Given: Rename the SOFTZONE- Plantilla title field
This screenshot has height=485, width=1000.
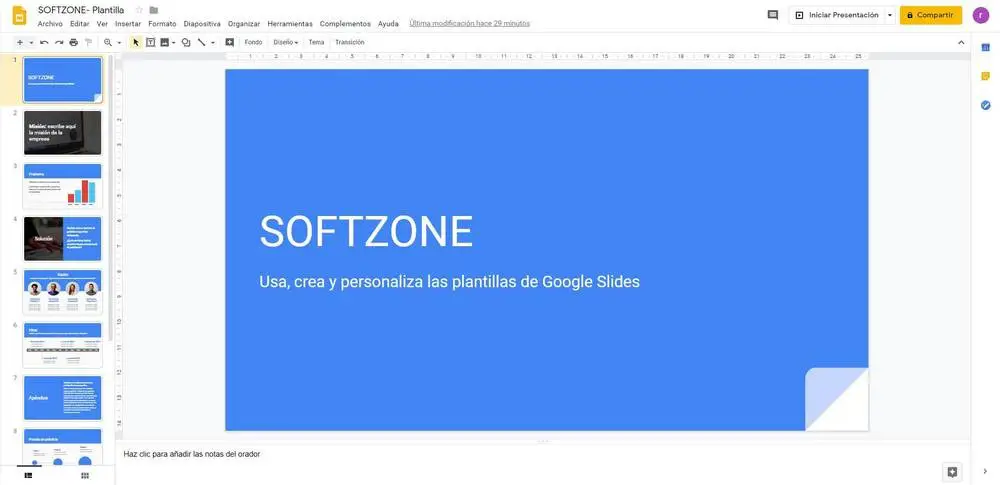Looking at the screenshot, I should [x=81, y=10].
